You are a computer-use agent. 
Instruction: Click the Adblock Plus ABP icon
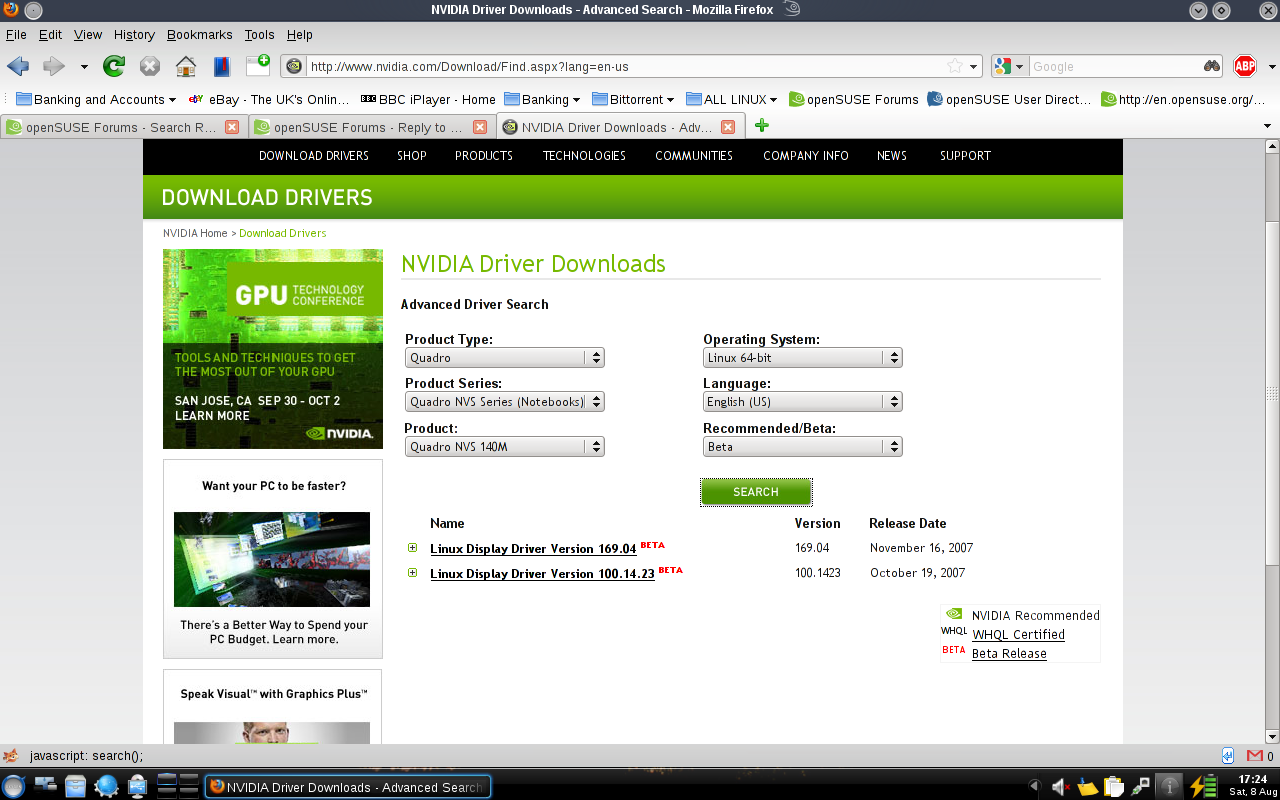click(1245, 66)
